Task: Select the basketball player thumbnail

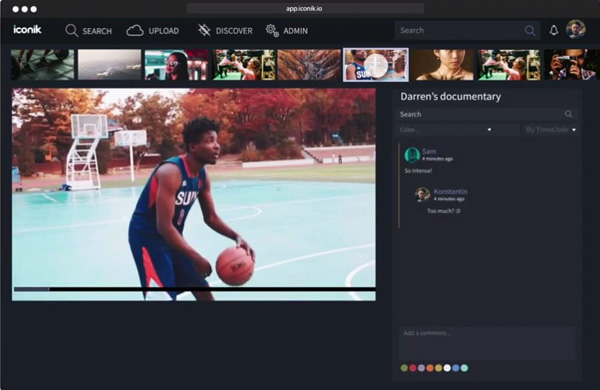Action: (376, 65)
